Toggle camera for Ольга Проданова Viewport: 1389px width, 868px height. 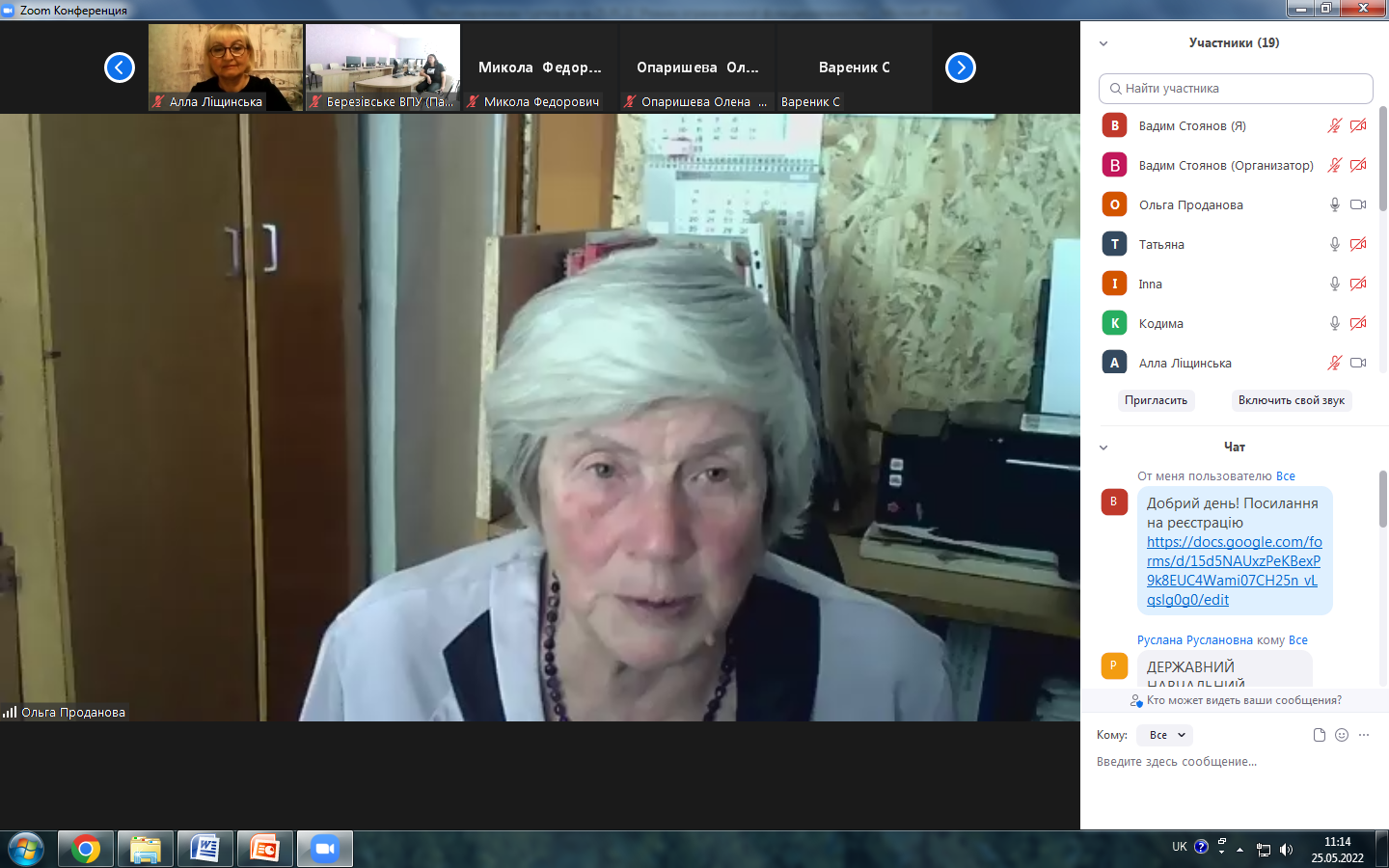click(x=1358, y=204)
